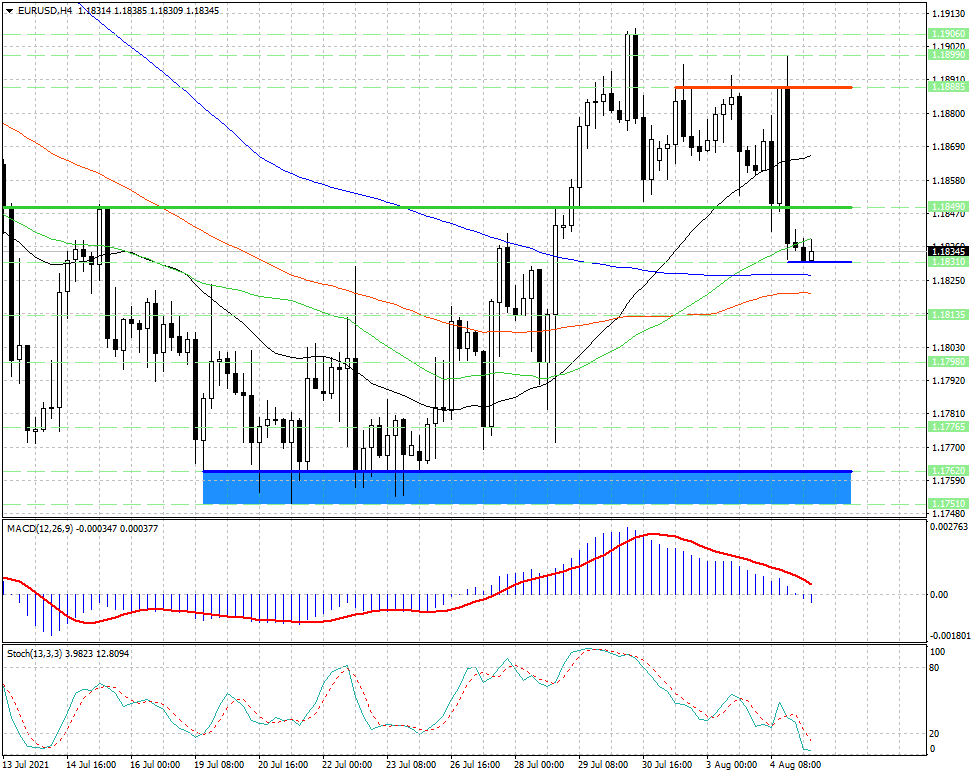Click the green level label 1.18885
The width and height of the screenshot is (972, 776).
coord(948,87)
